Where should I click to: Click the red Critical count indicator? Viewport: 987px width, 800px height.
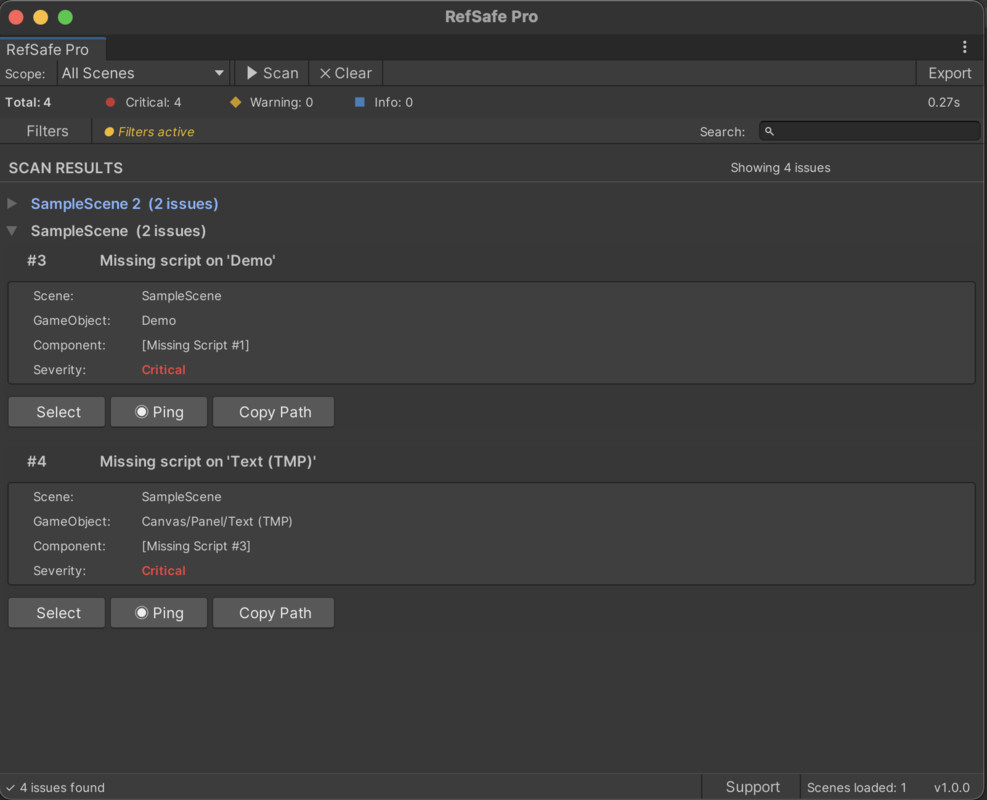(x=110, y=102)
